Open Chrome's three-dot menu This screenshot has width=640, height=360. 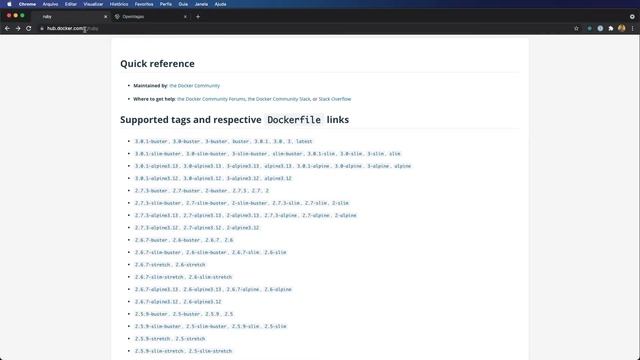point(633,29)
